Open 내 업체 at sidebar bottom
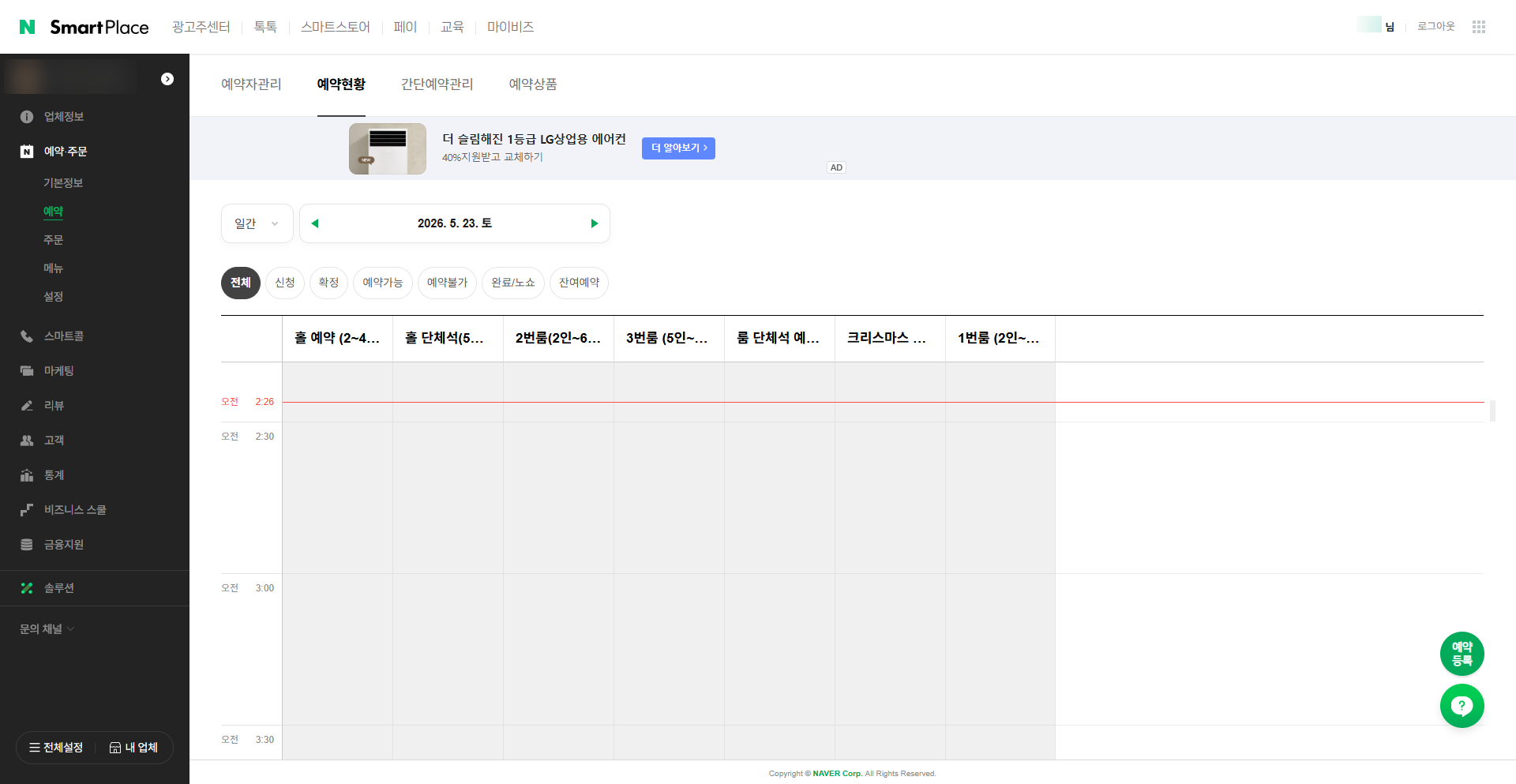This screenshot has width=1516, height=784. (x=133, y=748)
